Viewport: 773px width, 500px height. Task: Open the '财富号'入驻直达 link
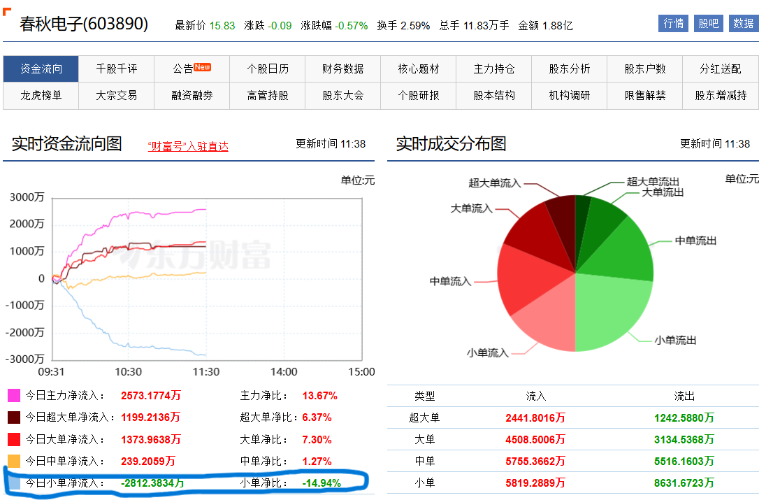[x=188, y=146]
